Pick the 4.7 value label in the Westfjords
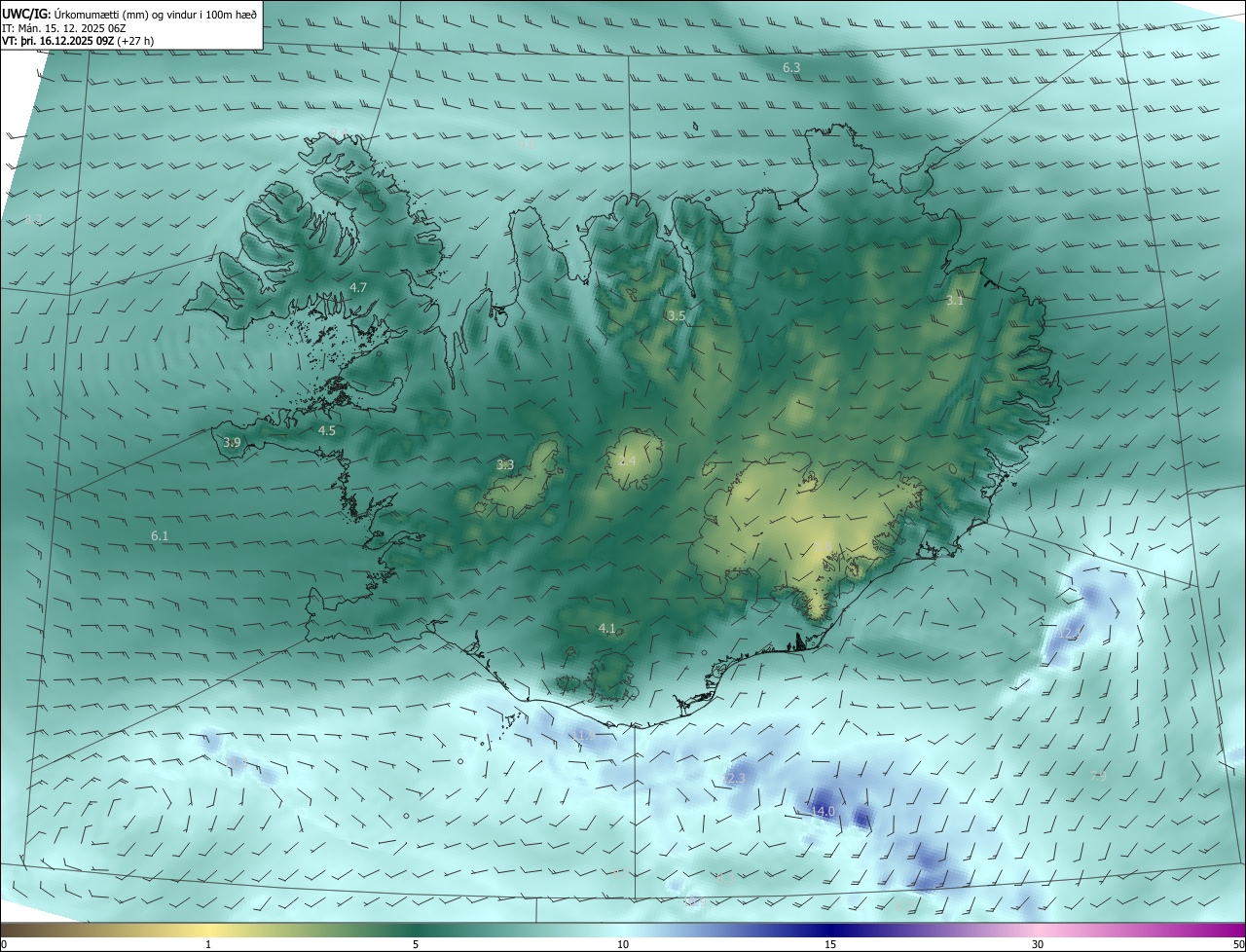This screenshot has height=952, width=1246. click(x=358, y=287)
